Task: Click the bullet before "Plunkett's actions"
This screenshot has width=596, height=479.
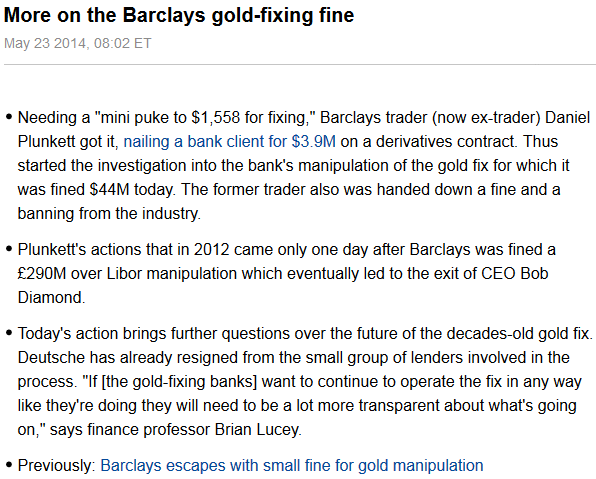Action: click(9, 249)
